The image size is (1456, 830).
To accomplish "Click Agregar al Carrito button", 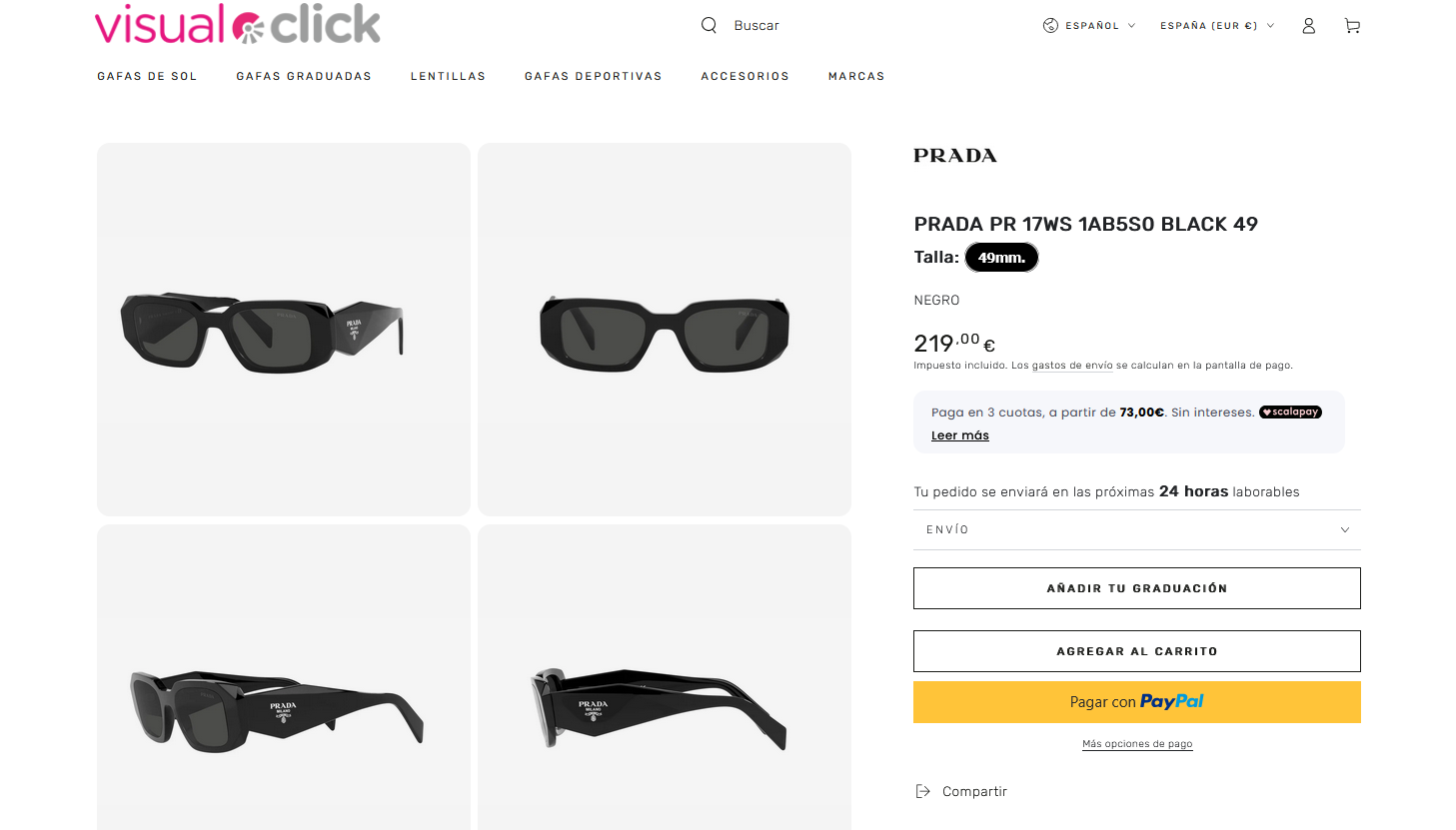I will (1137, 651).
